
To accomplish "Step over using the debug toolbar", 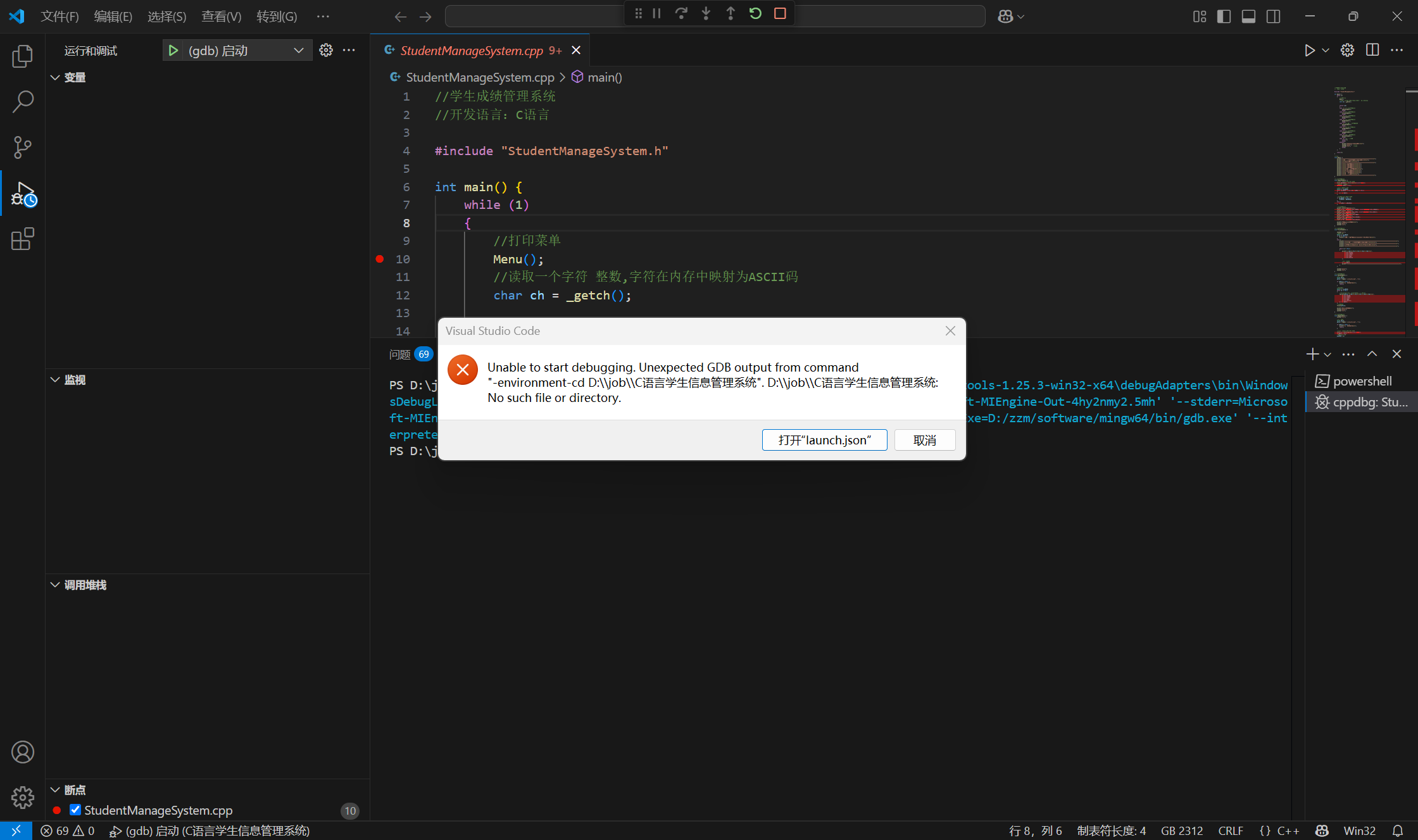I will [681, 13].
